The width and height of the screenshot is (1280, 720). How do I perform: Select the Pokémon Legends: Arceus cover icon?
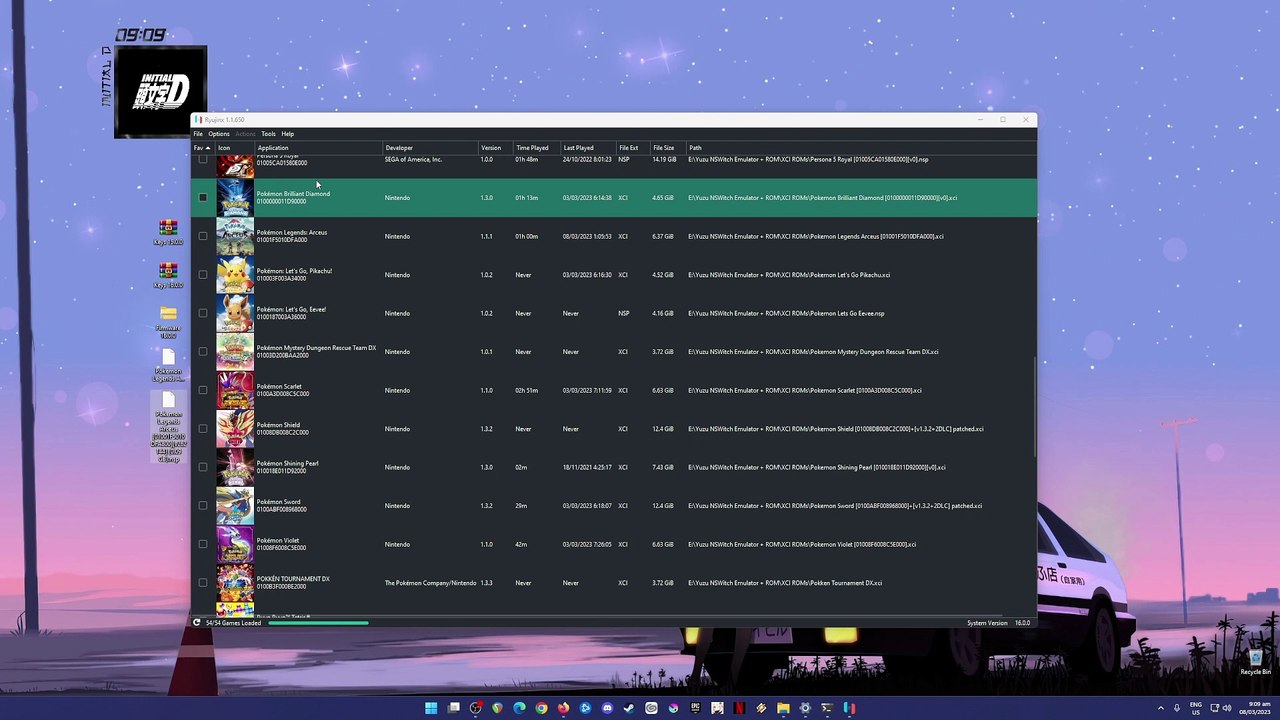235,236
